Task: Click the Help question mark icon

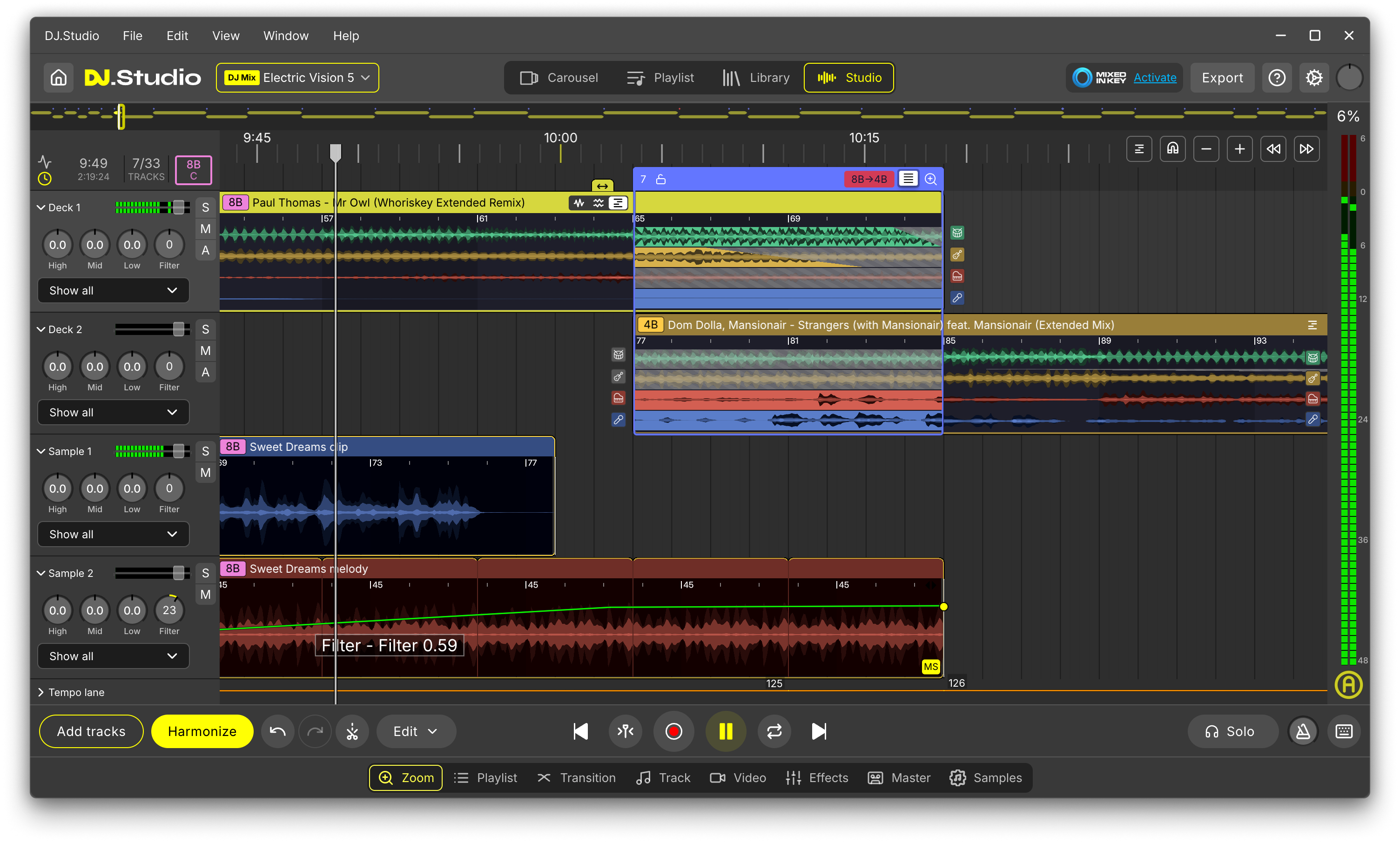Action: 1277,77
